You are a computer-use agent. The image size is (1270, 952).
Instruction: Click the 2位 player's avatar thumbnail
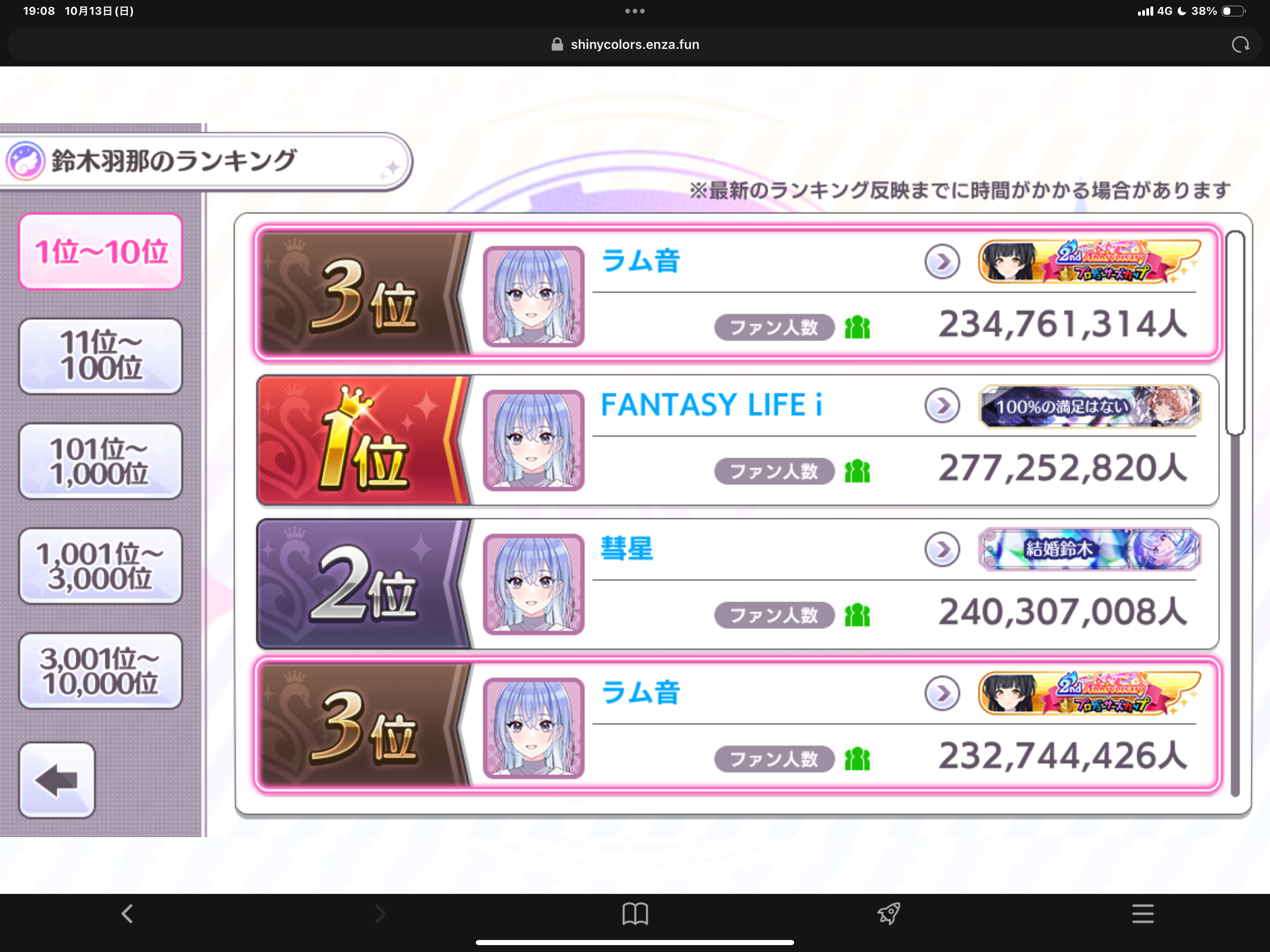click(x=533, y=584)
